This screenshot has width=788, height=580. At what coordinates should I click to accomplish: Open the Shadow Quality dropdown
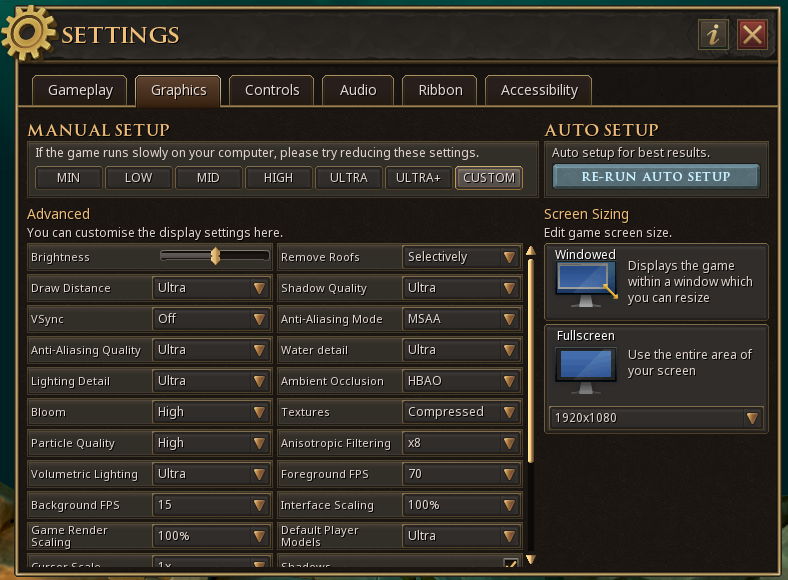point(461,288)
